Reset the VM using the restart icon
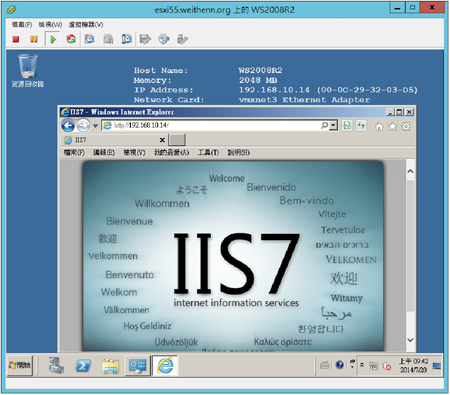This screenshot has width=450, height=395. [71, 39]
